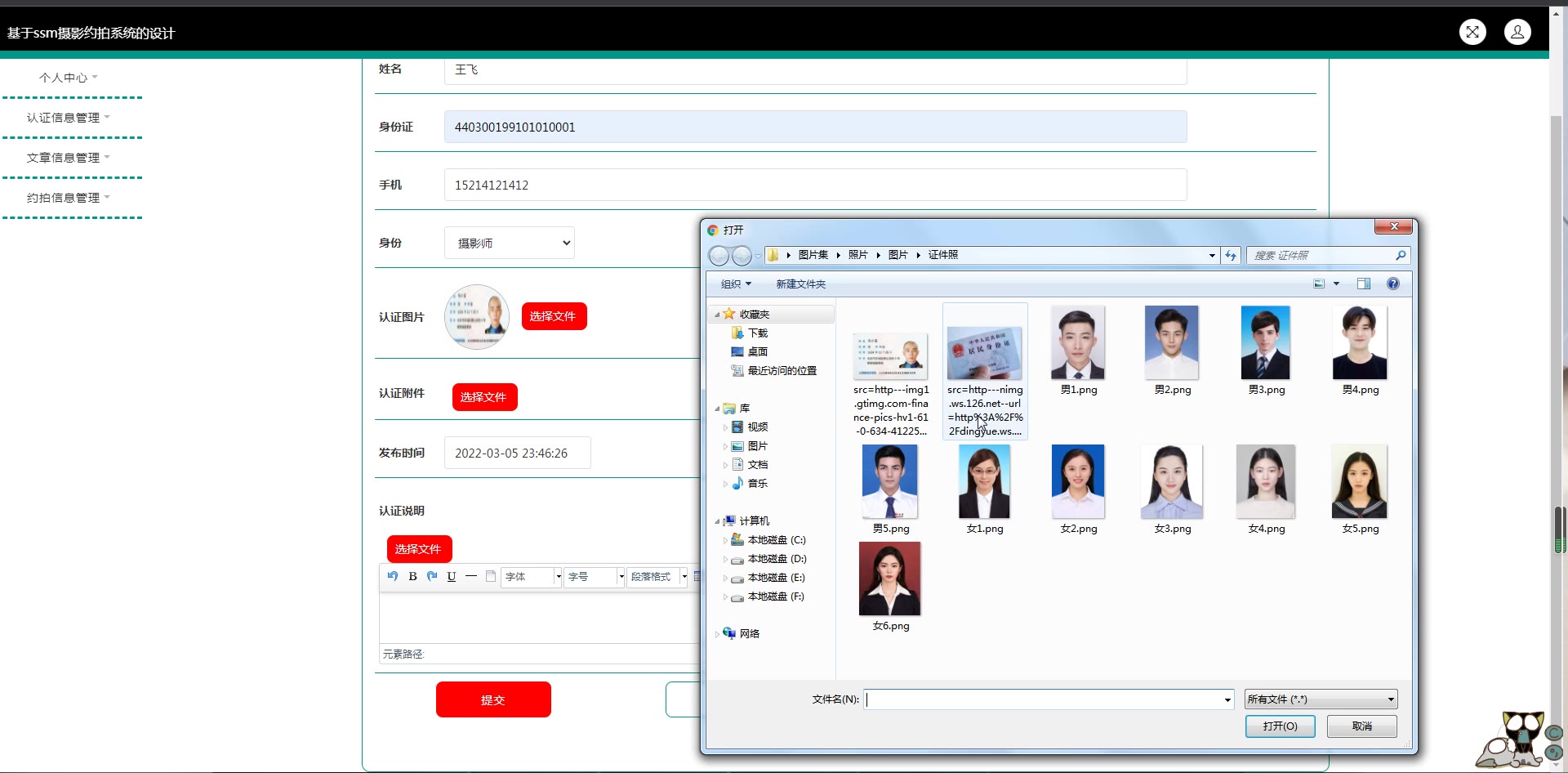Toggle bold formatting in the editor toolbar
This screenshot has width=1568, height=773.
(x=412, y=576)
